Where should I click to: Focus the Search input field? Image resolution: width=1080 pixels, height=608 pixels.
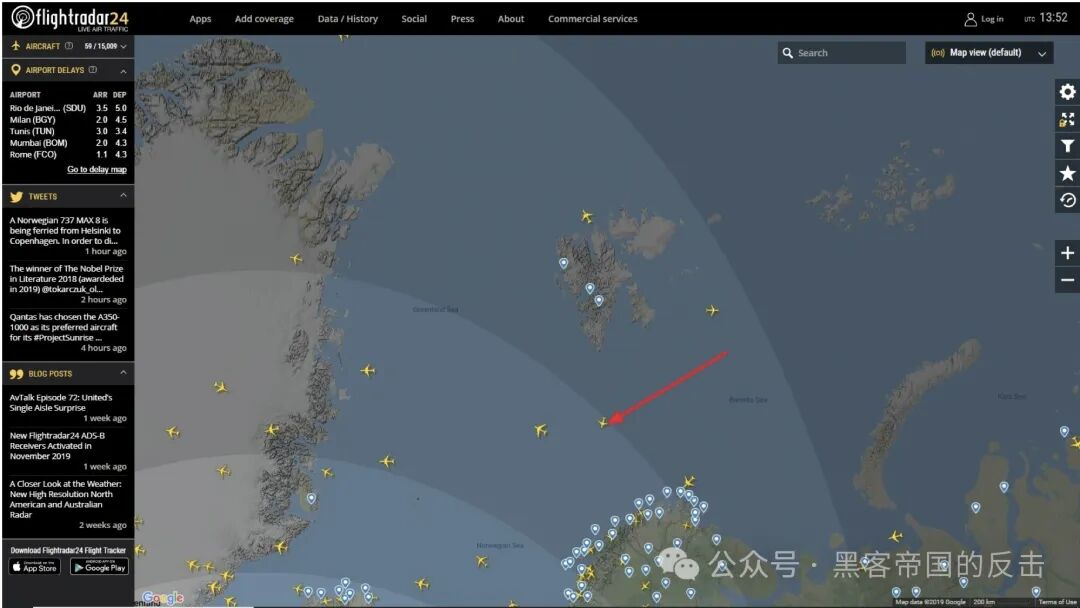click(842, 53)
